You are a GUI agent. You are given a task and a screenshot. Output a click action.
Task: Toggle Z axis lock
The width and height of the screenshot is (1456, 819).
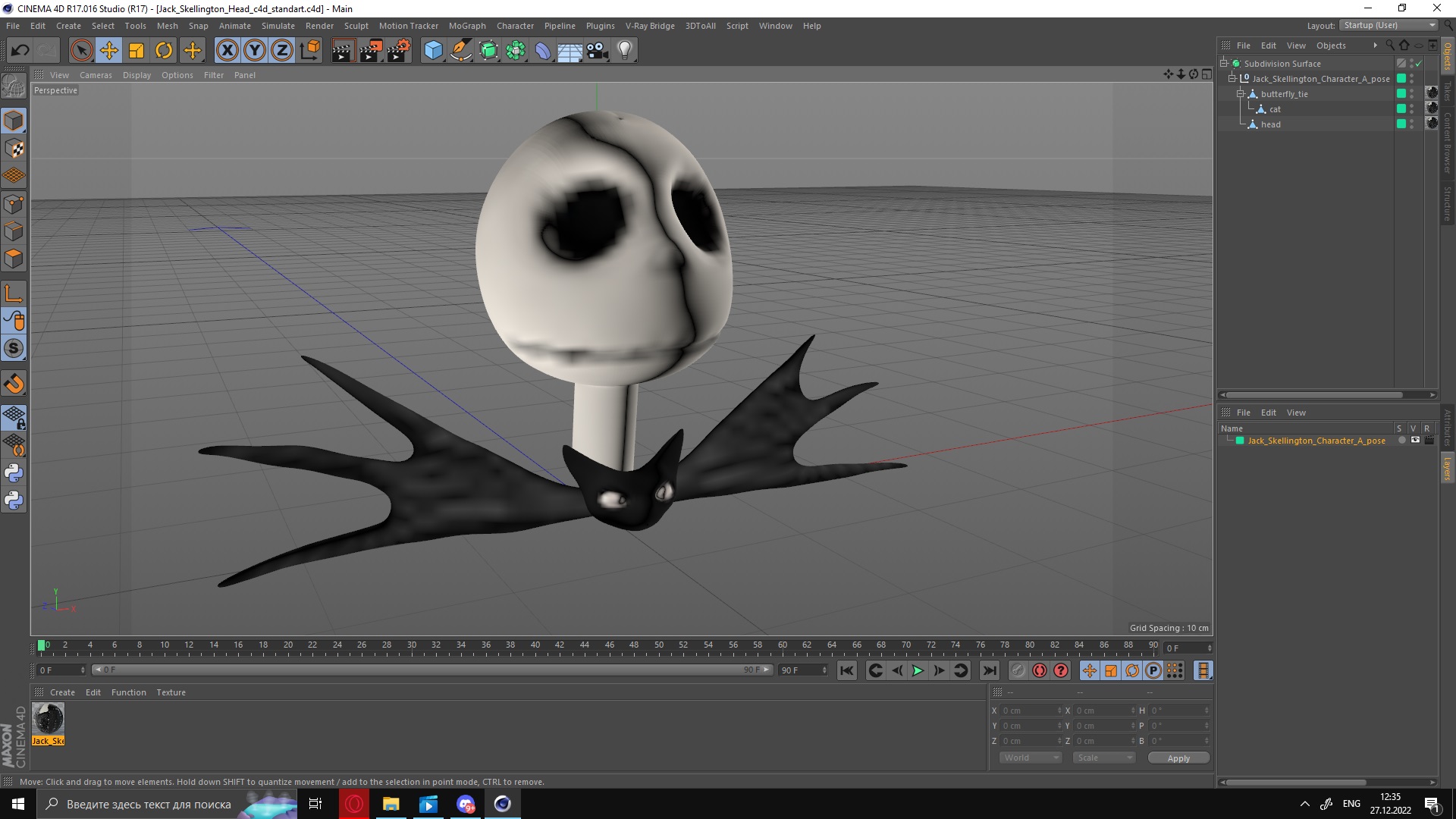click(282, 51)
